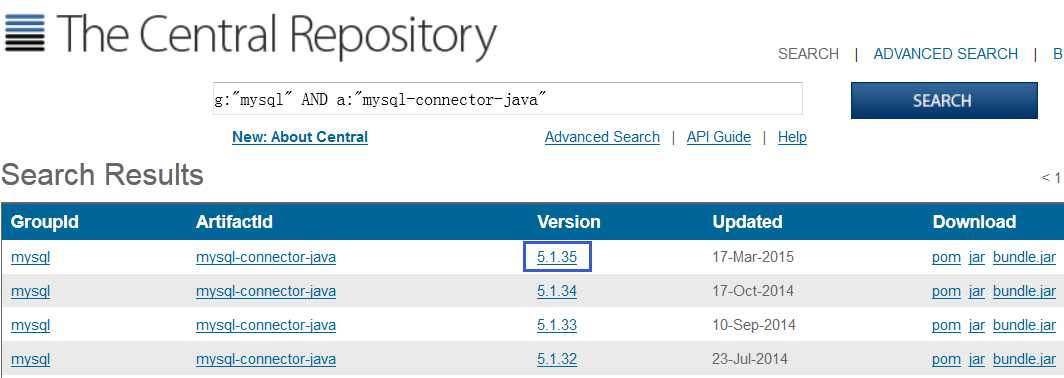Click mysql GroupId in first result row
The height and width of the screenshot is (378, 1064).
click(31, 258)
